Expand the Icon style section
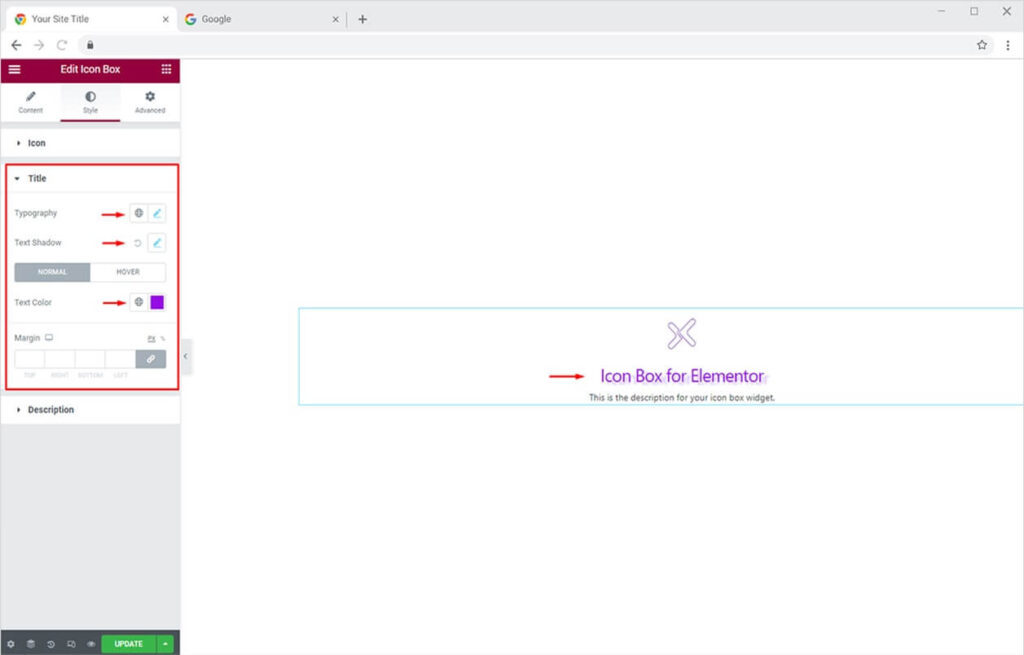Viewport: 1024px width, 655px height. [x=36, y=143]
